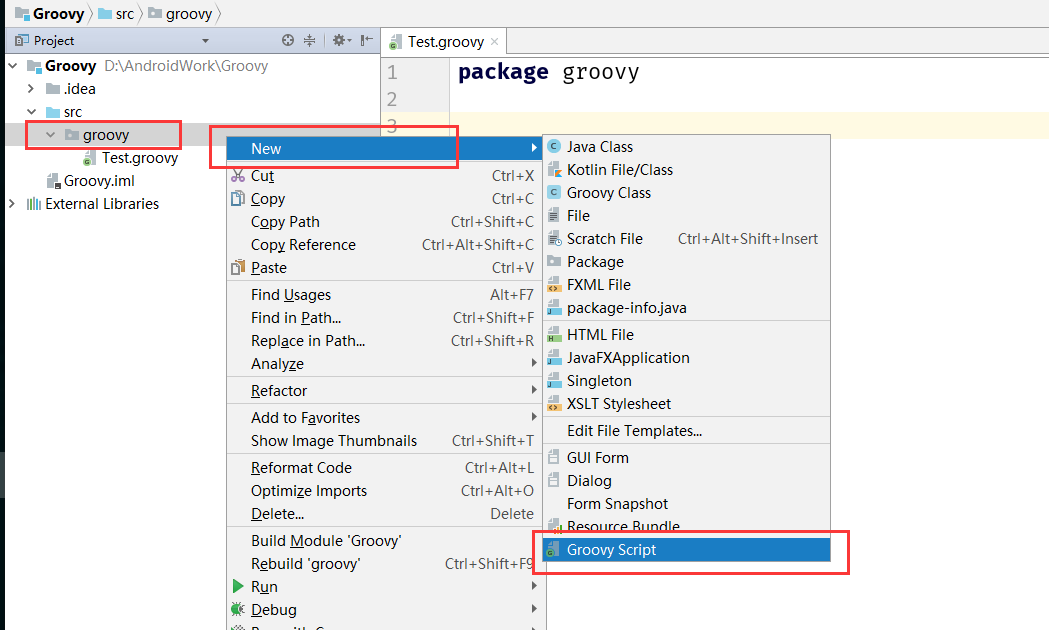Create a new Singleton
This screenshot has height=630, width=1049.
click(686, 381)
